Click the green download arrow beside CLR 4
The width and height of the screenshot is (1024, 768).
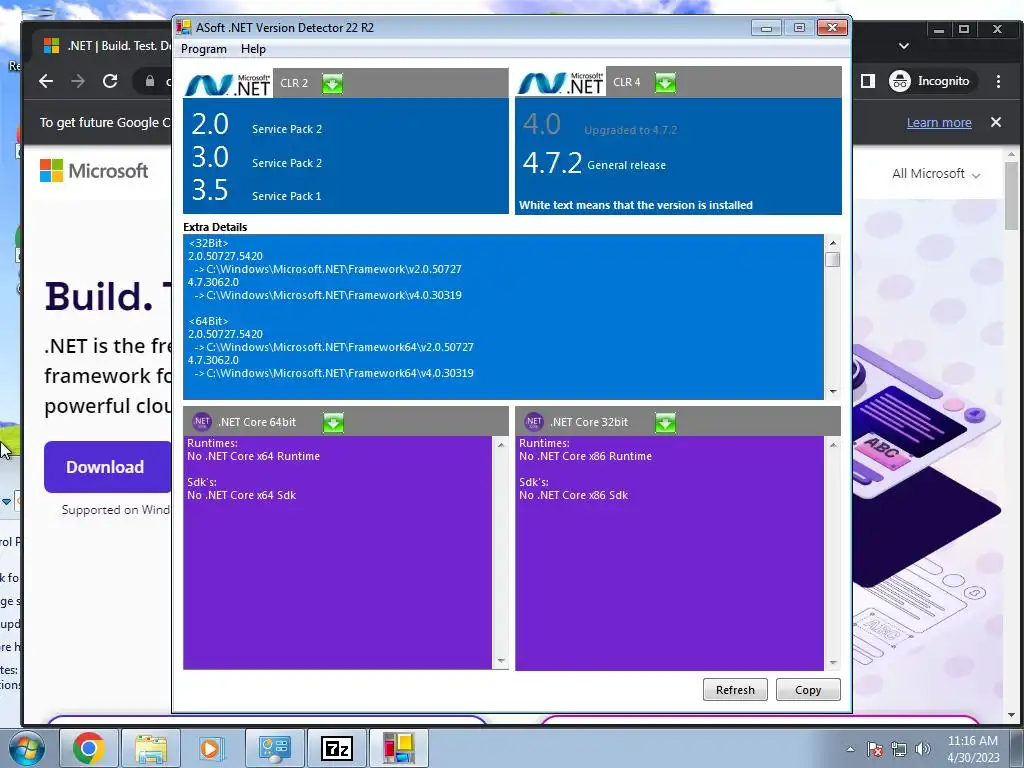click(665, 83)
